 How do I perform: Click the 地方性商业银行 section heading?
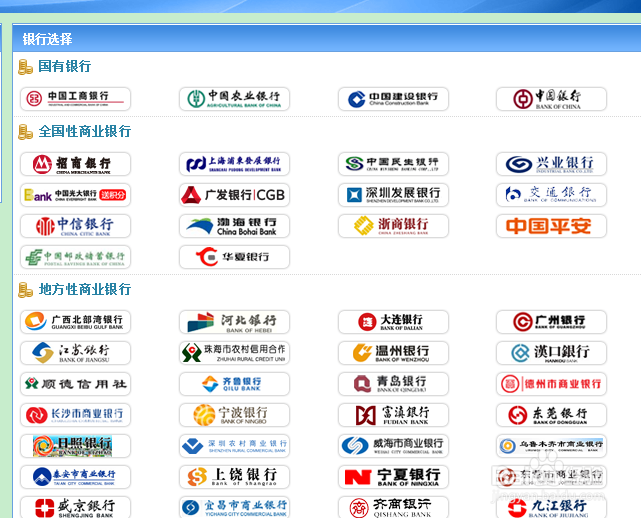[85, 289]
